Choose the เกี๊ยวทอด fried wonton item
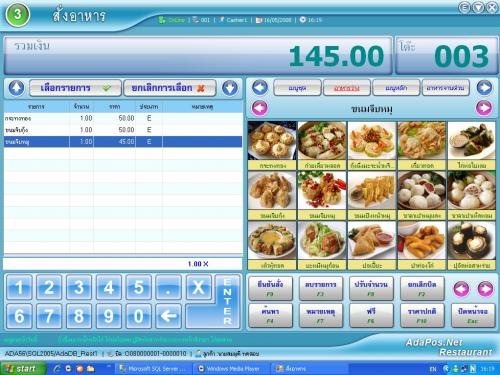This screenshot has height=375, width=500. pyautogui.click(x=422, y=145)
